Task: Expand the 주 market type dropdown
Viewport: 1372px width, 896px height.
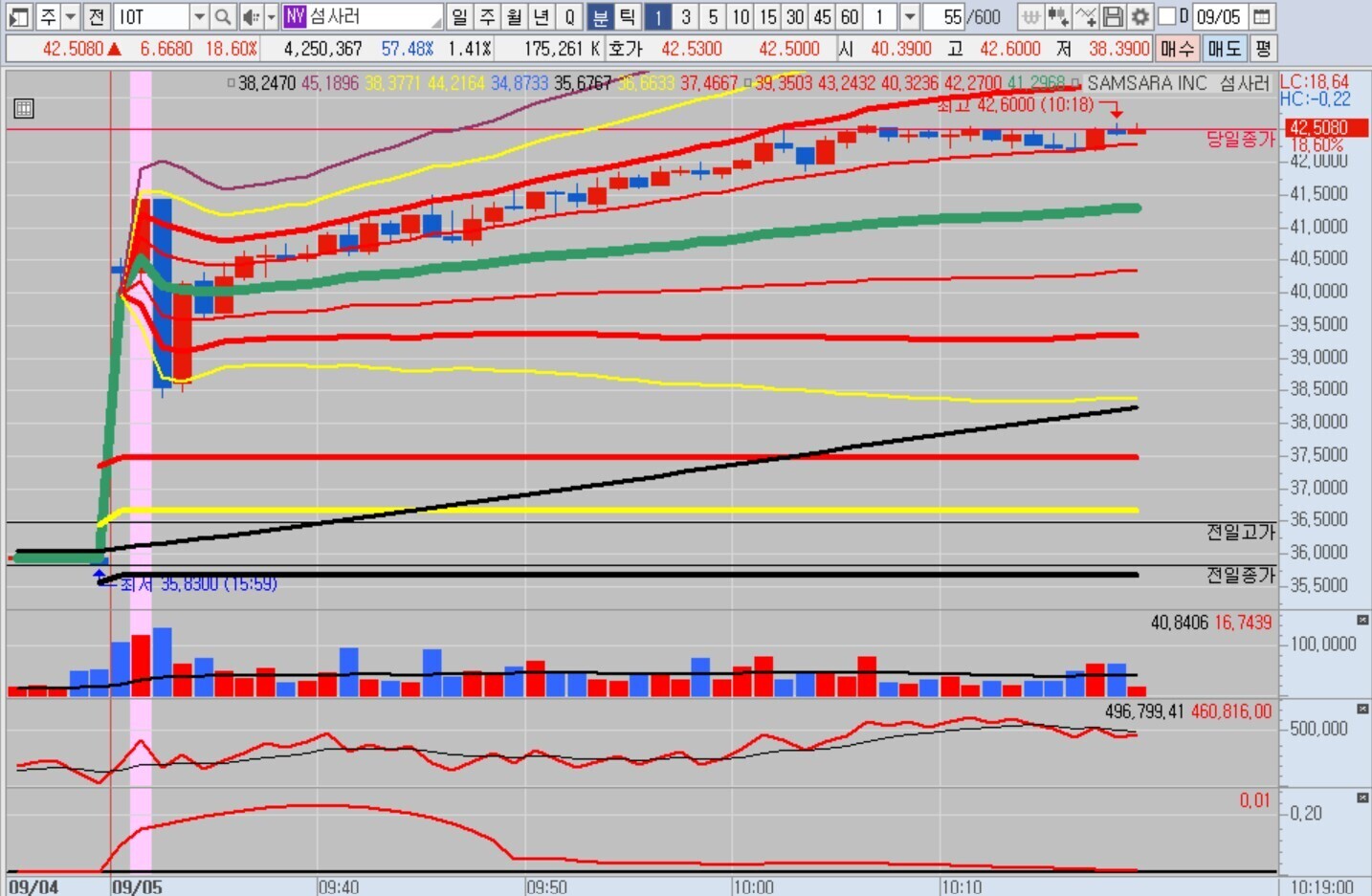Action: pos(71,16)
